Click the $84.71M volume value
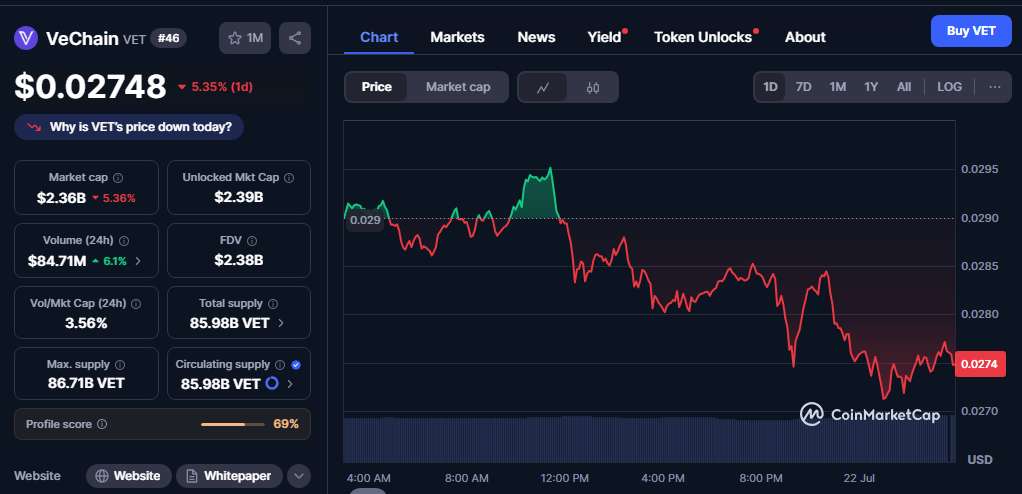 [x=57, y=261]
